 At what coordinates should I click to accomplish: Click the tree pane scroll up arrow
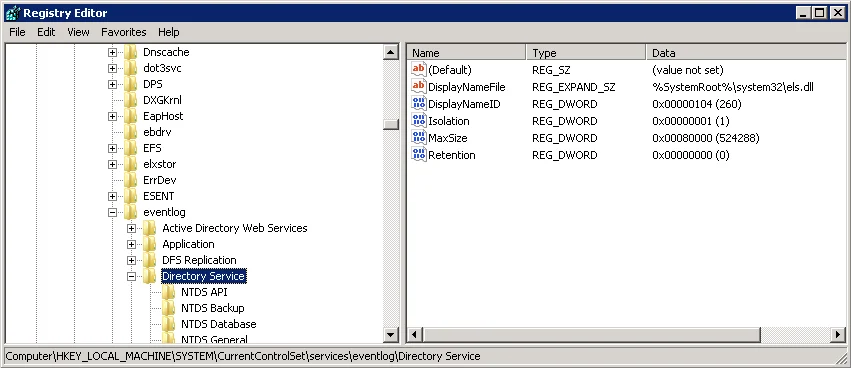coord(391,52)
